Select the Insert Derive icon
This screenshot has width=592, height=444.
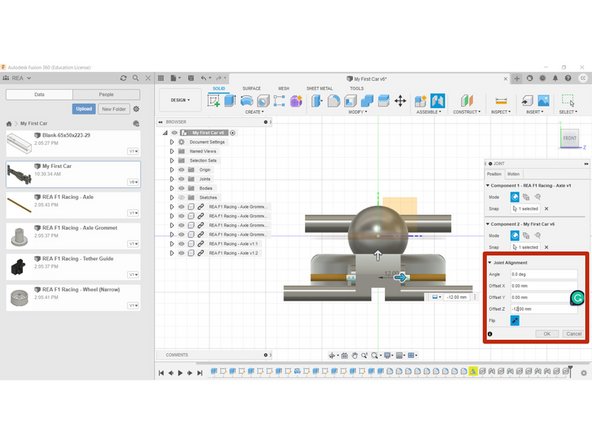click(527, 101)
